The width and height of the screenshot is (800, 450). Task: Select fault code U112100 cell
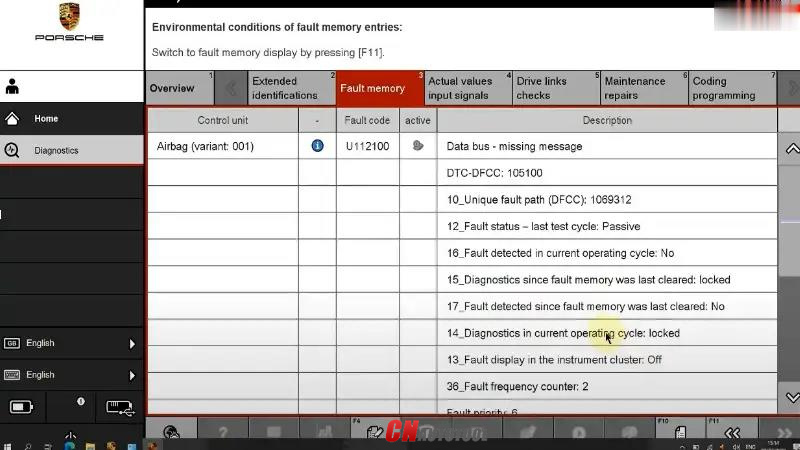coord(367,146)
